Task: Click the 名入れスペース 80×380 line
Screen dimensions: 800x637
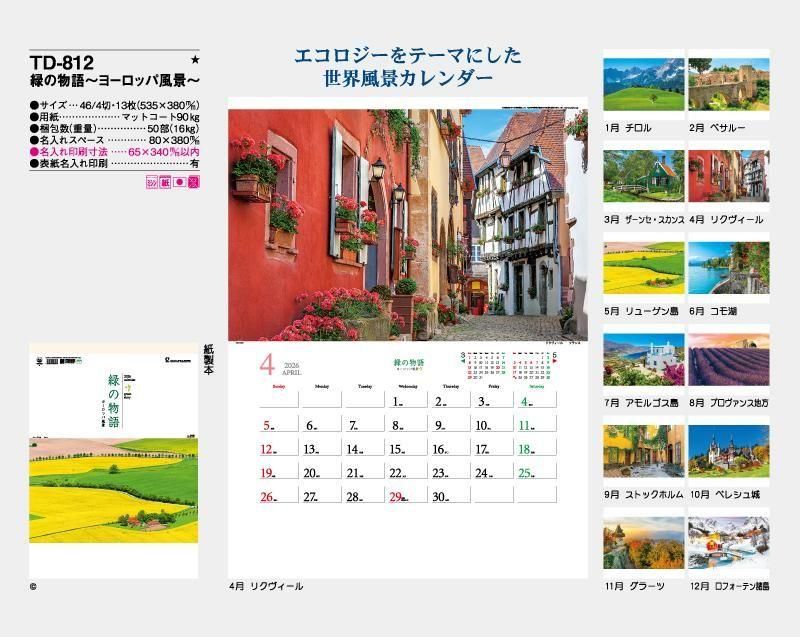Action: (x=114, y=140)
